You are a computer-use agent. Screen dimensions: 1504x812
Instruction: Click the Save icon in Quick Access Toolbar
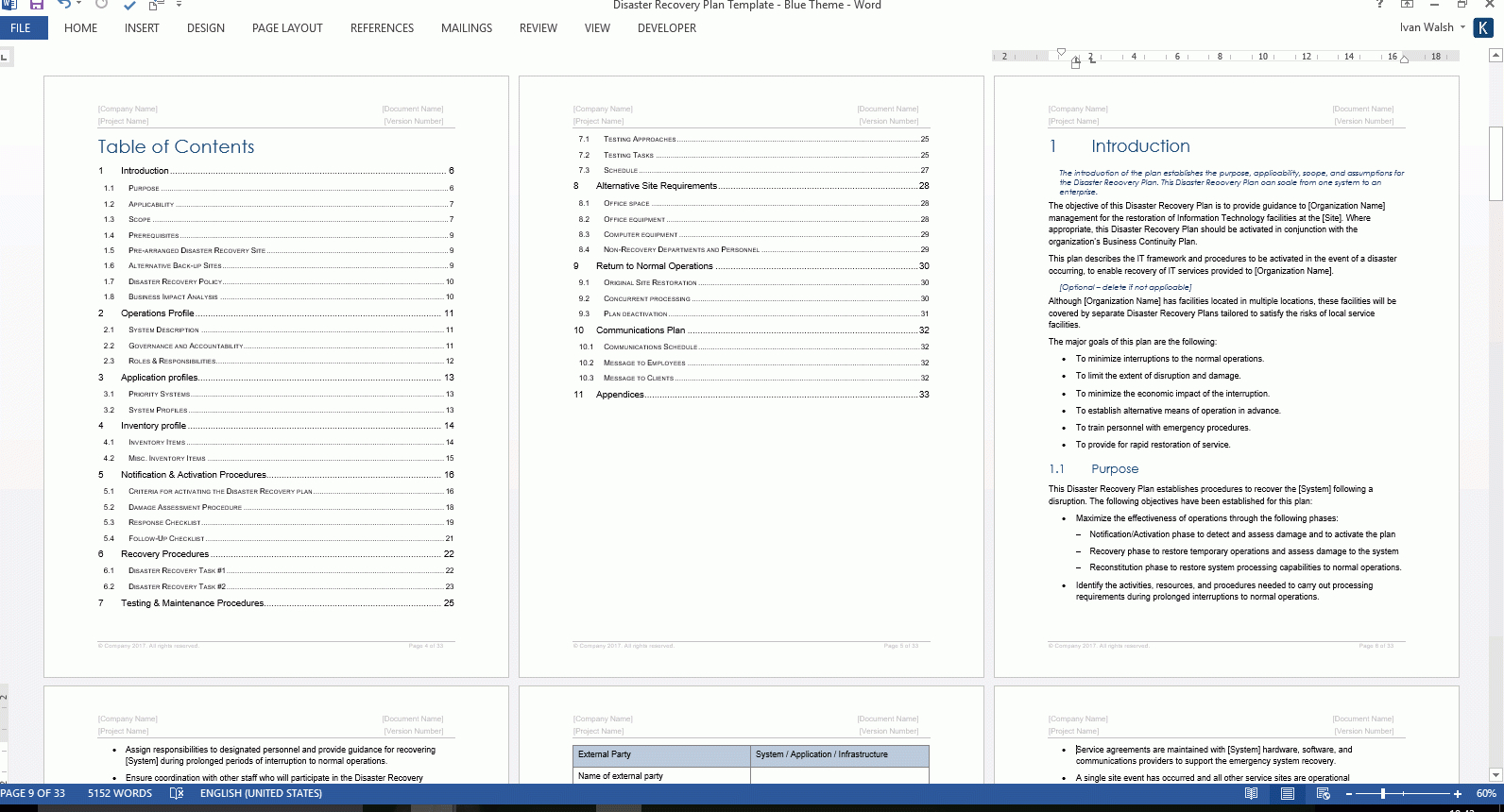tap(37, 5)
